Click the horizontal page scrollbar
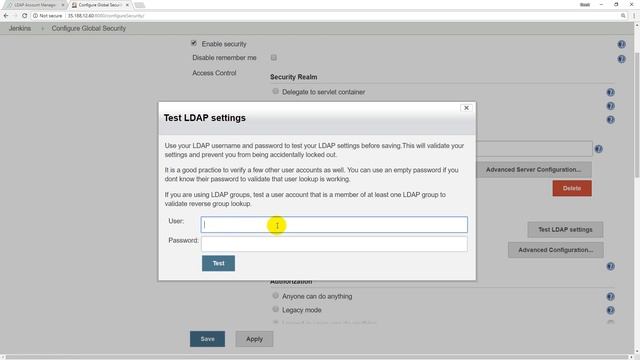Viewport: 640px width, 360px height. tap(316, 357)
